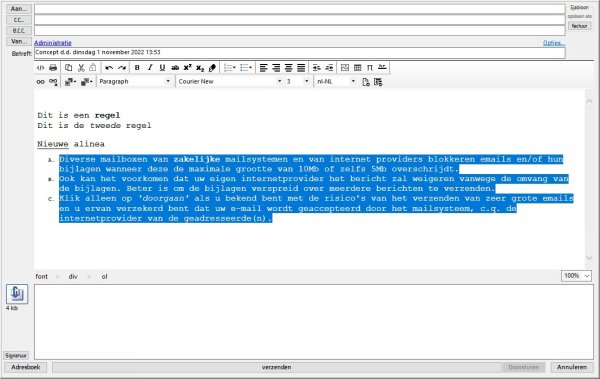Screen dimensions: 600x379
Task: Apply superscript formatting
Action: tap(188, 68)
